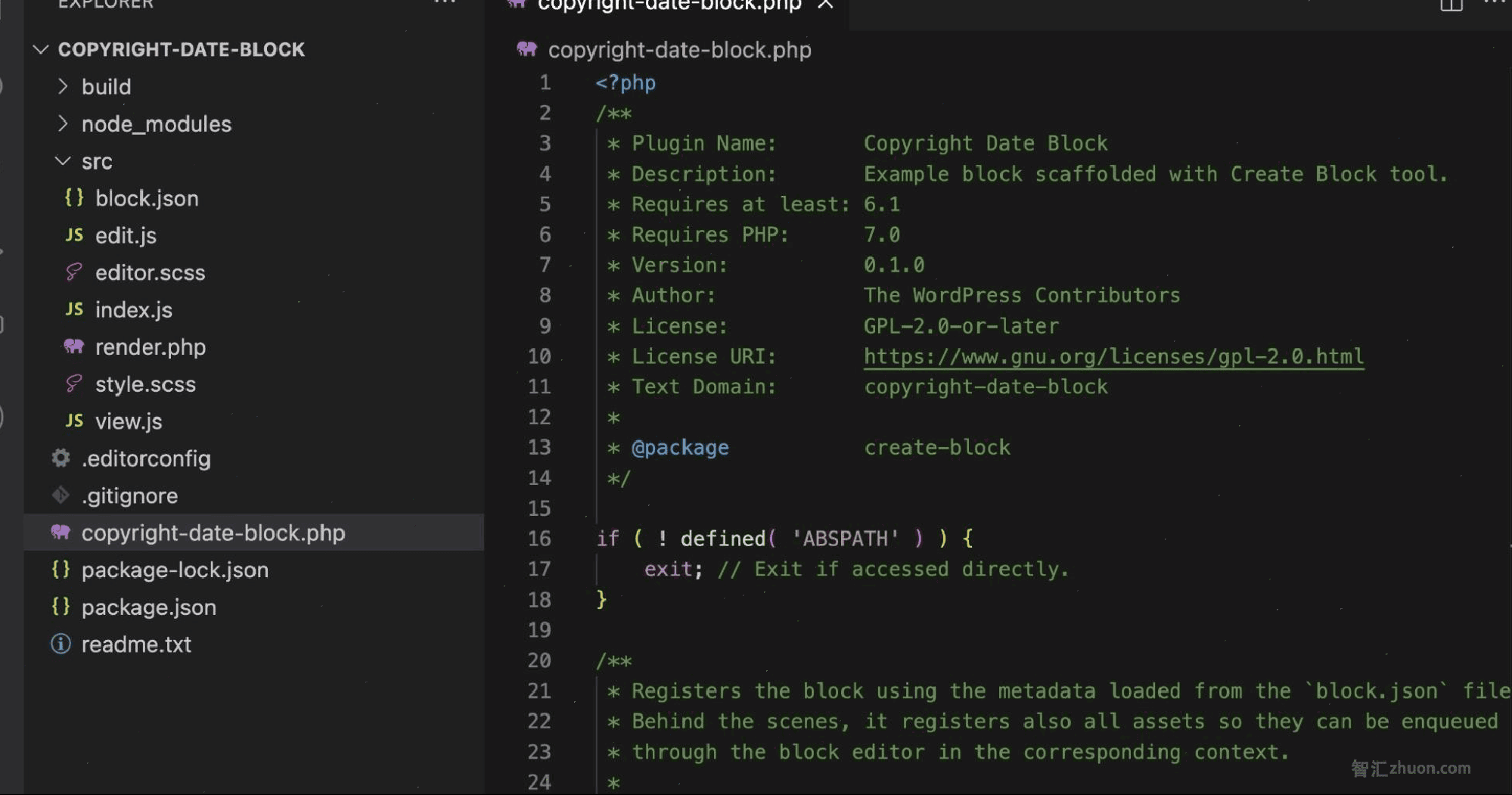The height and width of the screenshot is (795, 1512).
Task: Open readme.txt file
Action: pos(136,644)
